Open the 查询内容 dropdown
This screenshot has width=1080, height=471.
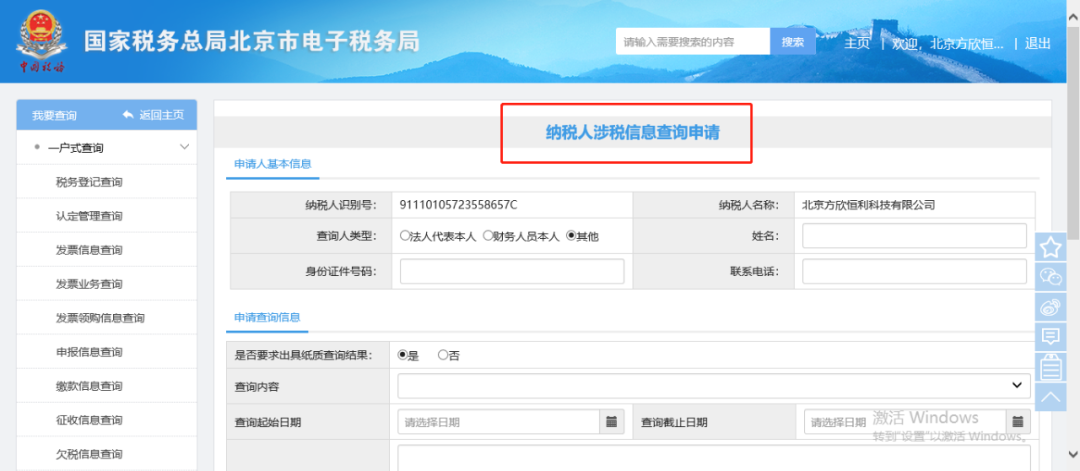coord(714,386)
